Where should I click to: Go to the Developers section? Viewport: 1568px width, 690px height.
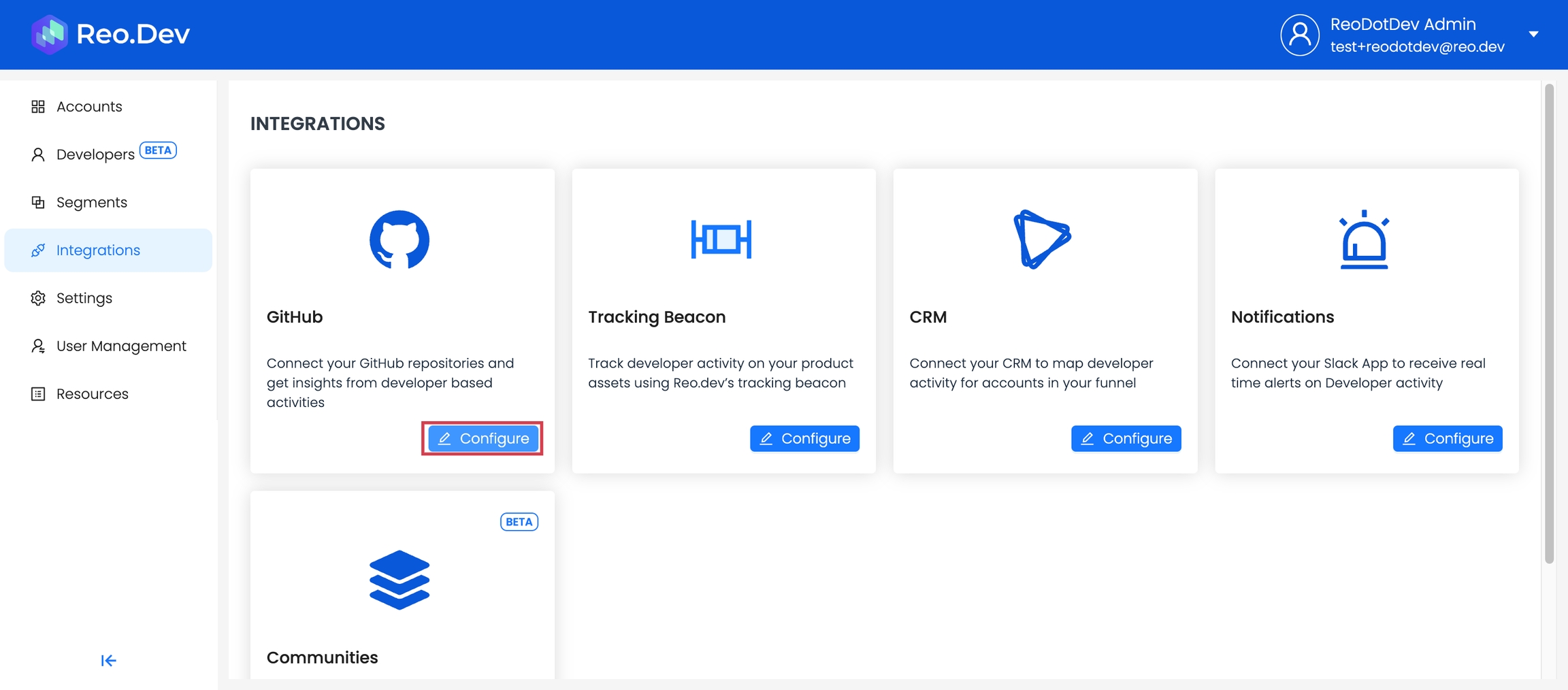point(95,154)
